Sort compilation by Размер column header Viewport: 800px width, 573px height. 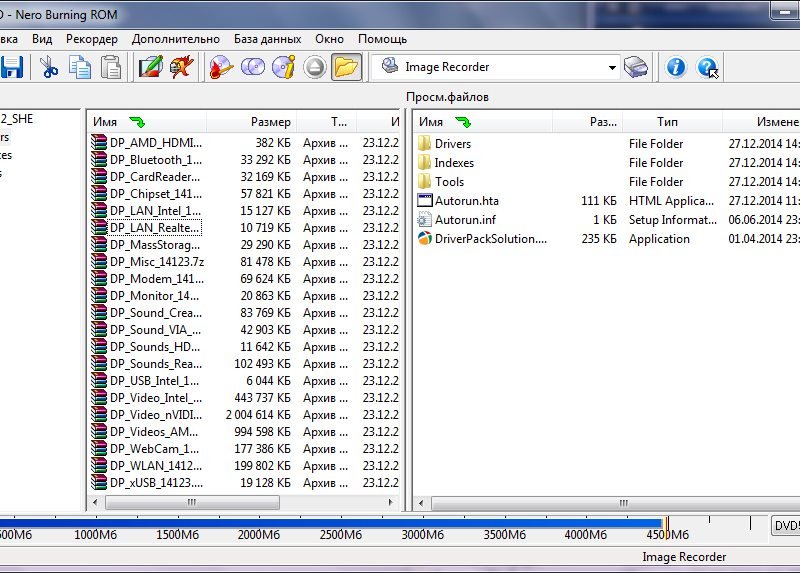coord(252,122)
